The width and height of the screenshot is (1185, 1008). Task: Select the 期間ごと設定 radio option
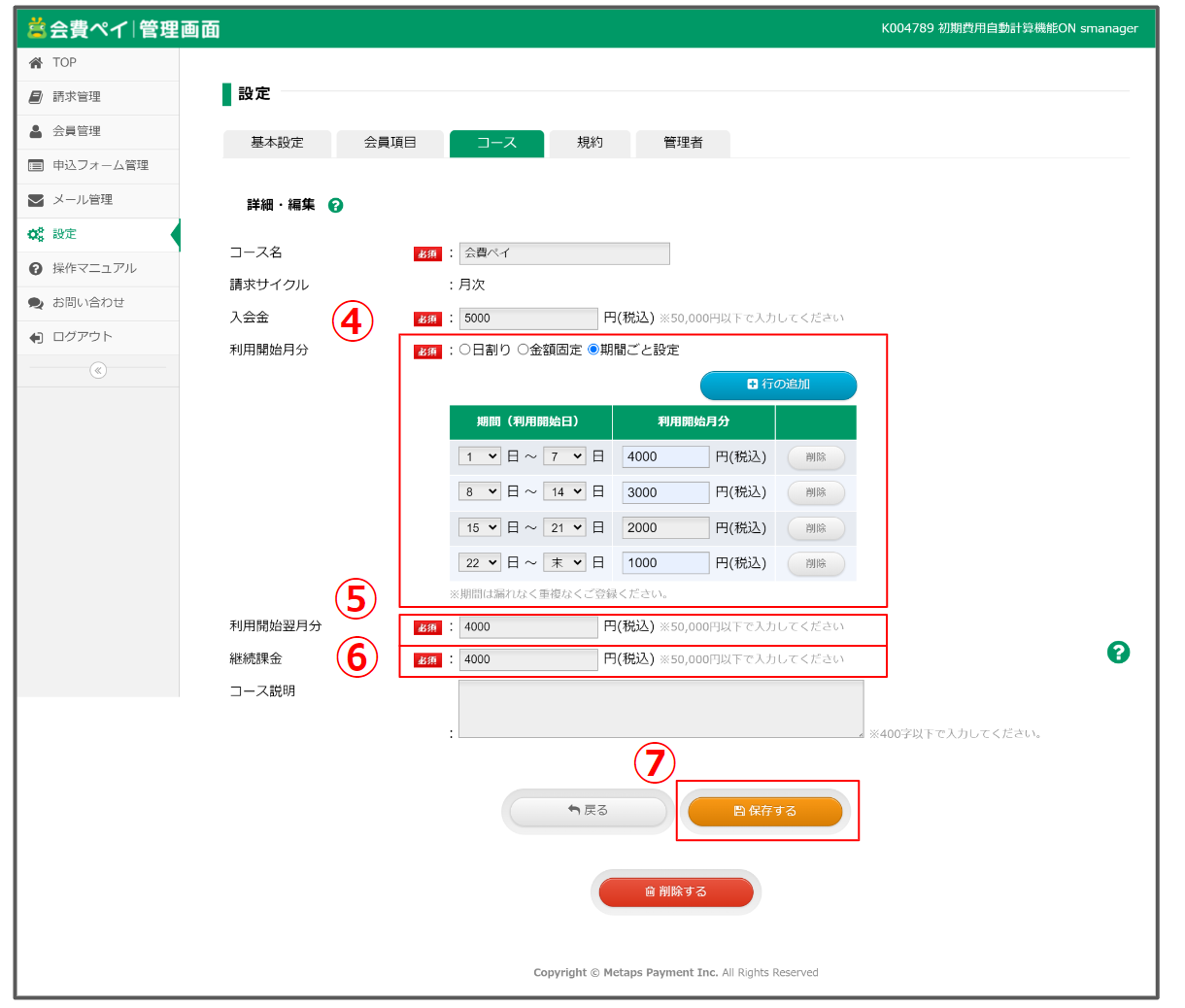tap(593, 350)
